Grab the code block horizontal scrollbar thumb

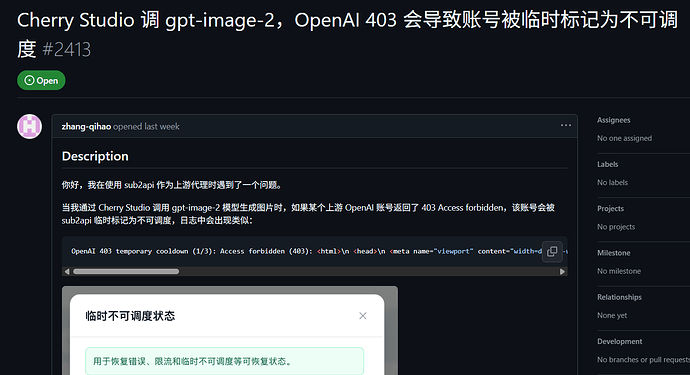(126, 272)
